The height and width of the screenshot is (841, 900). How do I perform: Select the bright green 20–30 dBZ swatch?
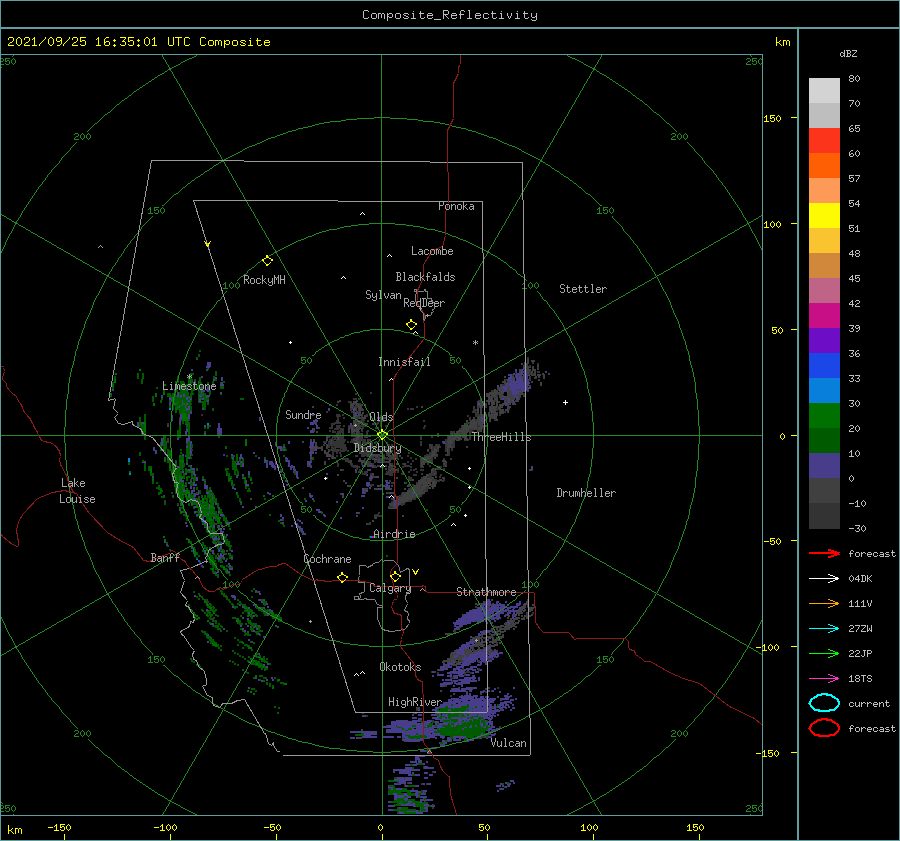(x=824, y=416)
